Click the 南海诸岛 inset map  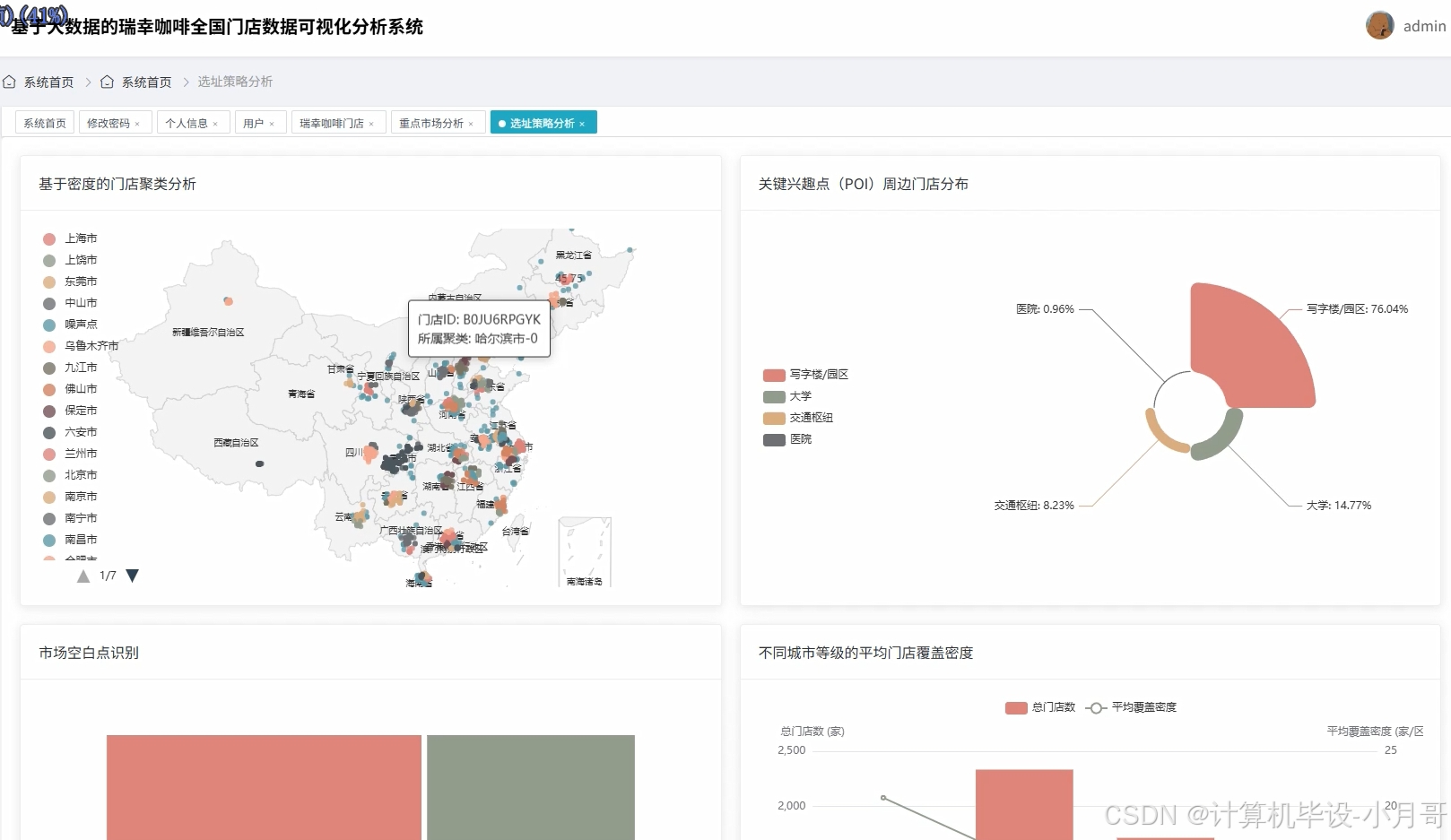click(x=585, y=551)
